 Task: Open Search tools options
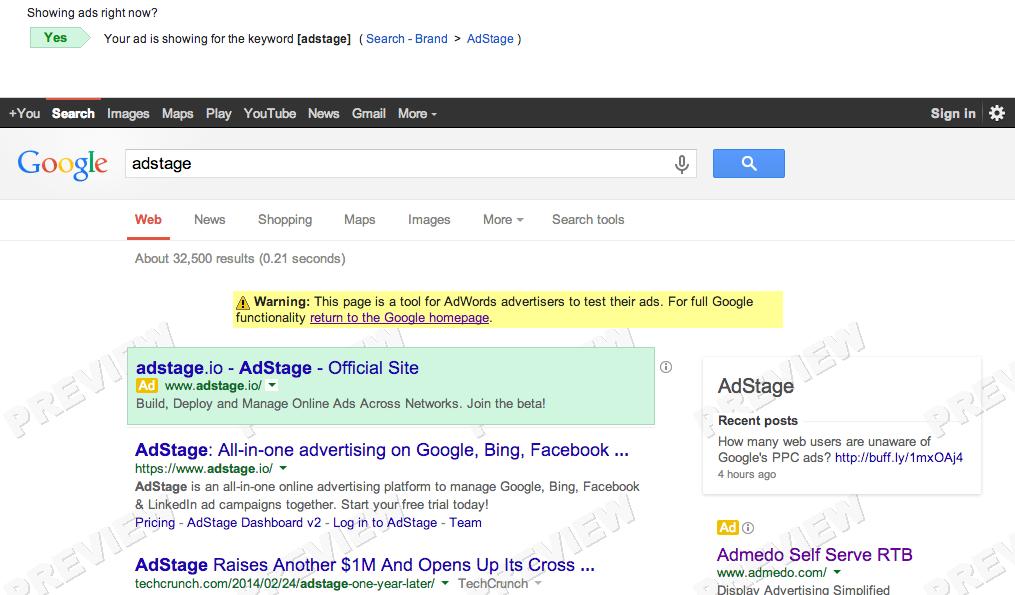pos(588,220)
